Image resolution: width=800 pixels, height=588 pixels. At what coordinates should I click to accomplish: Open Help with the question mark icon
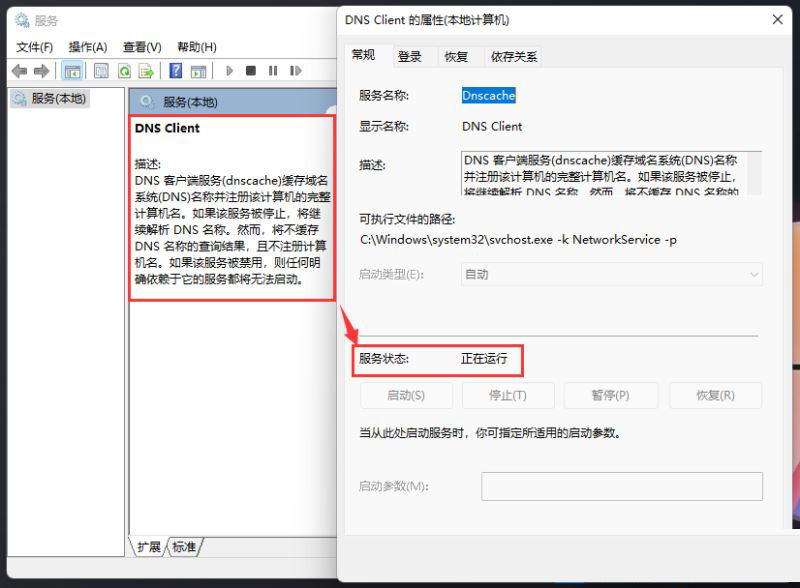(177, 70)
